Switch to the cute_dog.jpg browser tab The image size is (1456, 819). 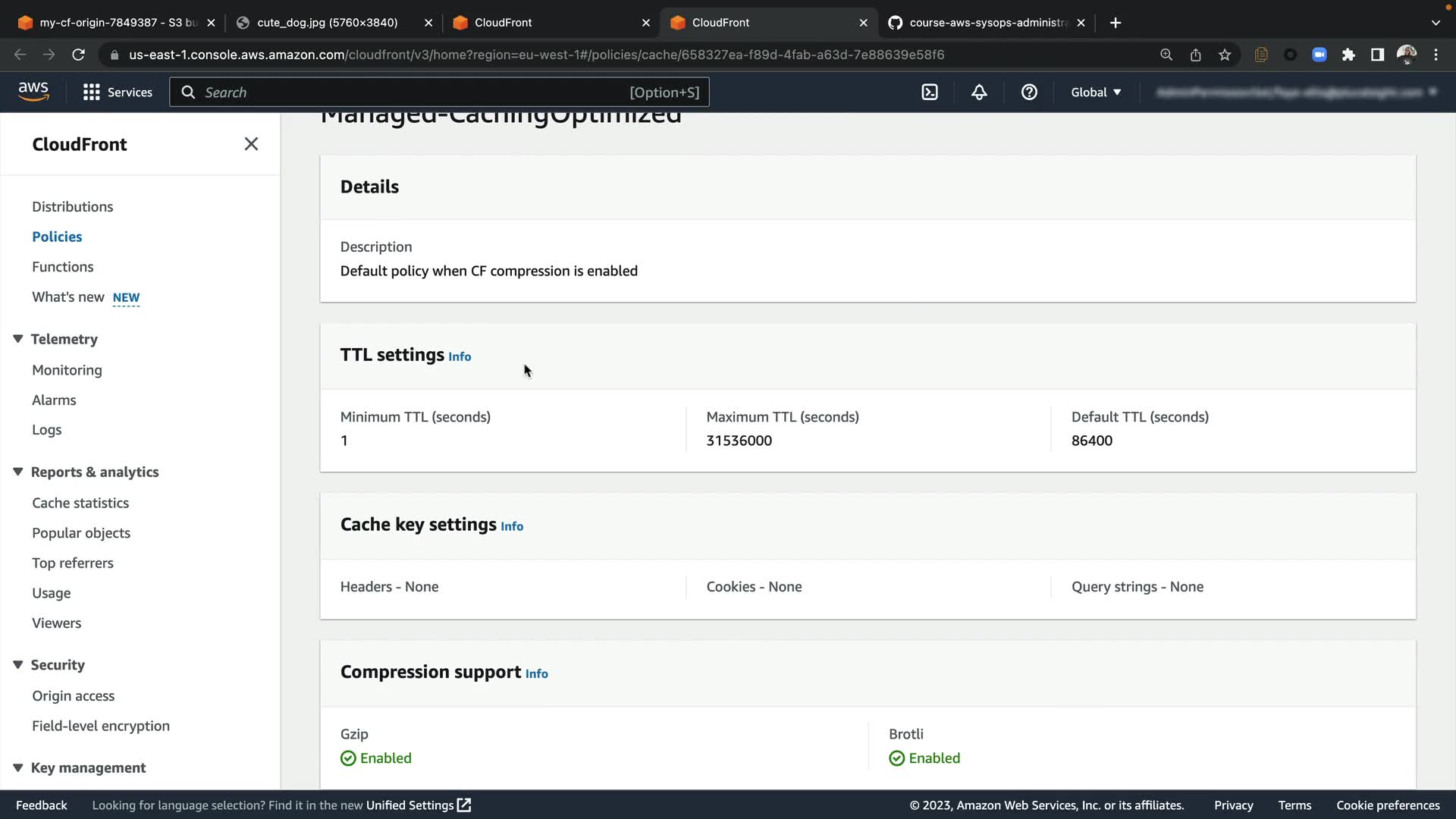click(x=327, y=23)
